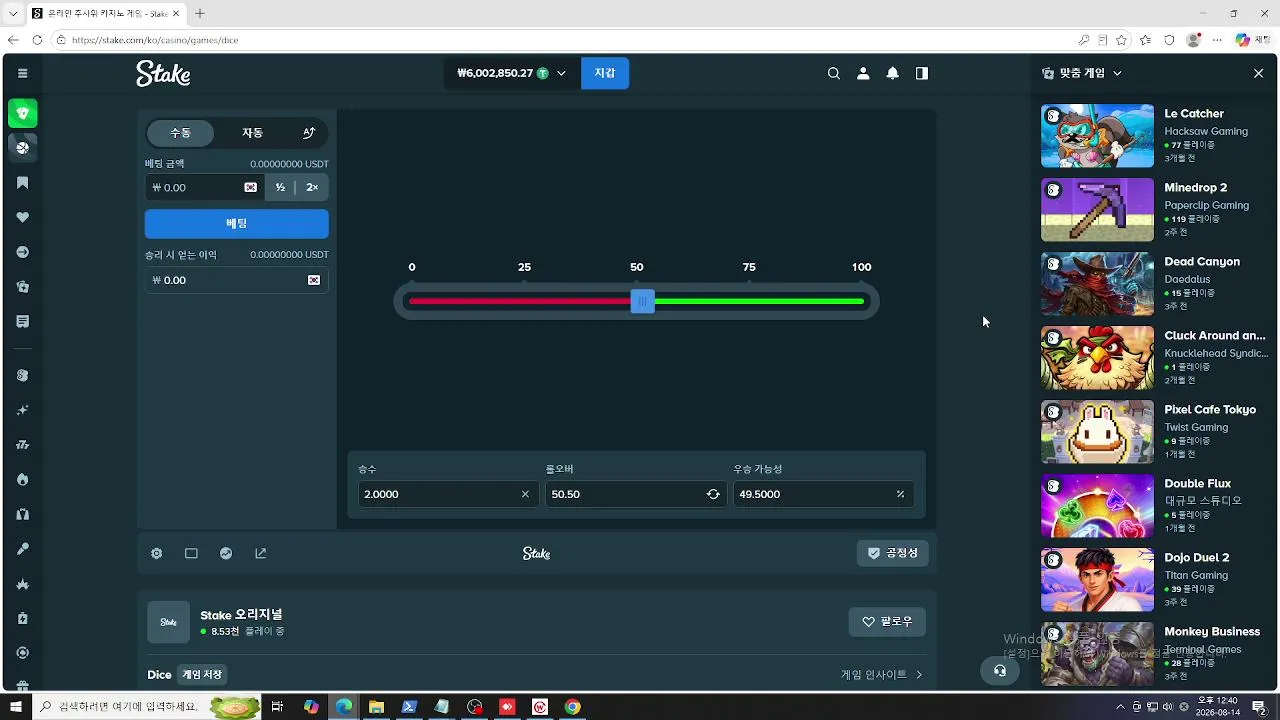Click the red portion of dice slider
Viewport: 1280px width, 720px height.
click(519, 301)
